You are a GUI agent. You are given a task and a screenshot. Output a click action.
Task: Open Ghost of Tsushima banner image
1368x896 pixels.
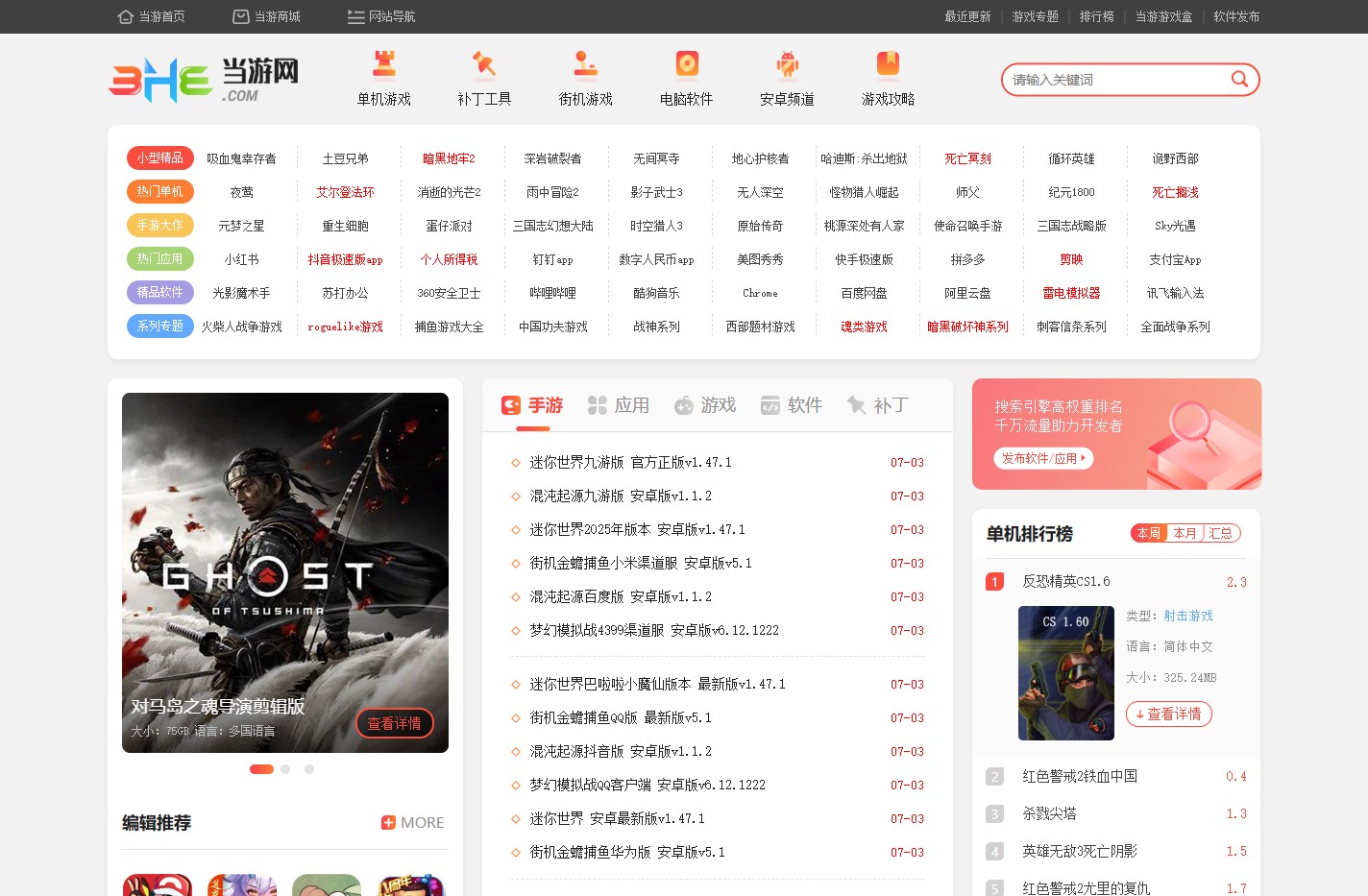(285, 572)
